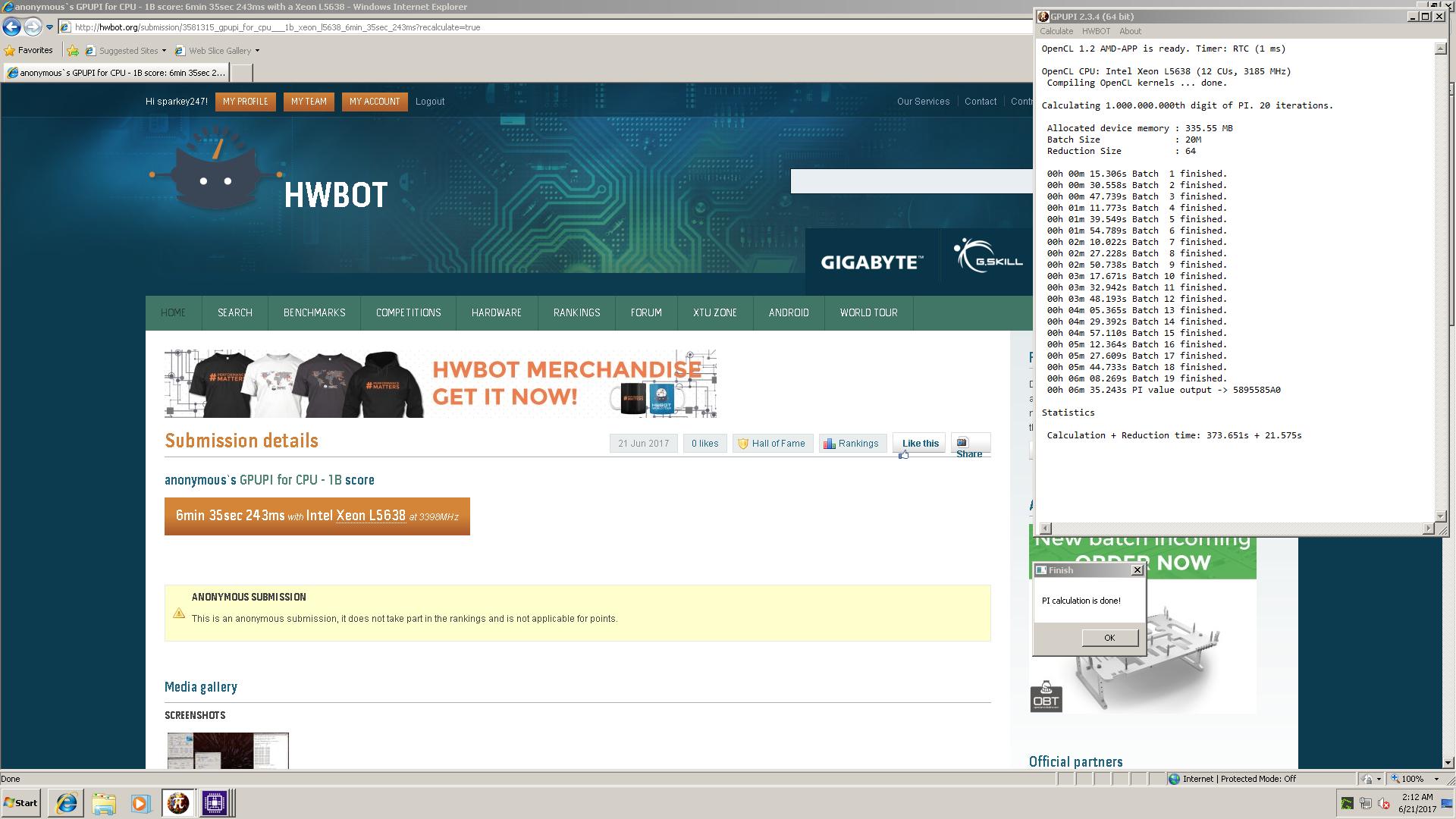Click the MY TEAM button
Image resolution: width=1456 pixels, height=819 pixels.
point(309,102)
